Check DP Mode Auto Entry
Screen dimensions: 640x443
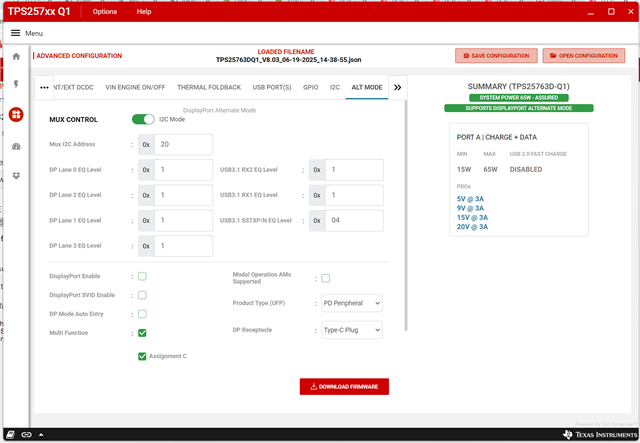(x=142, y=314)
